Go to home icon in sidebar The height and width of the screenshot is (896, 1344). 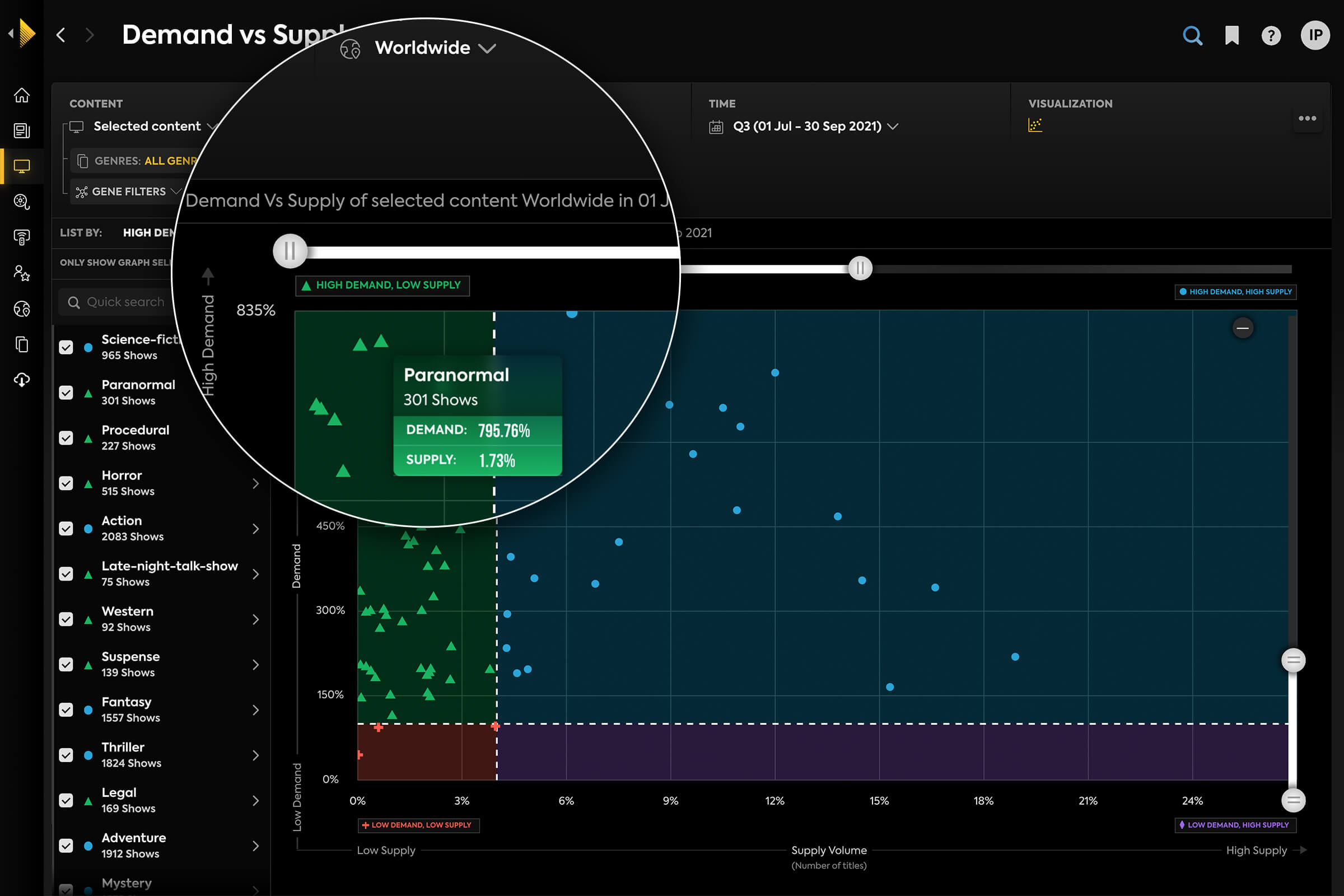(x=22, y=95)
